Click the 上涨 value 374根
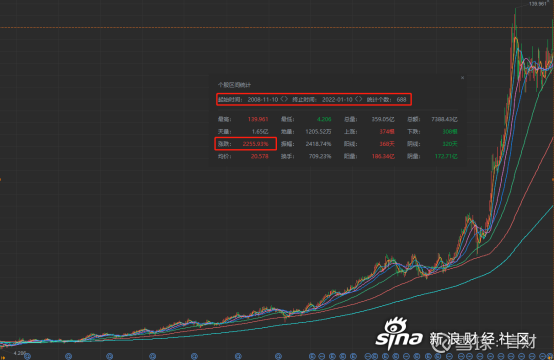 tap(387, 132)
